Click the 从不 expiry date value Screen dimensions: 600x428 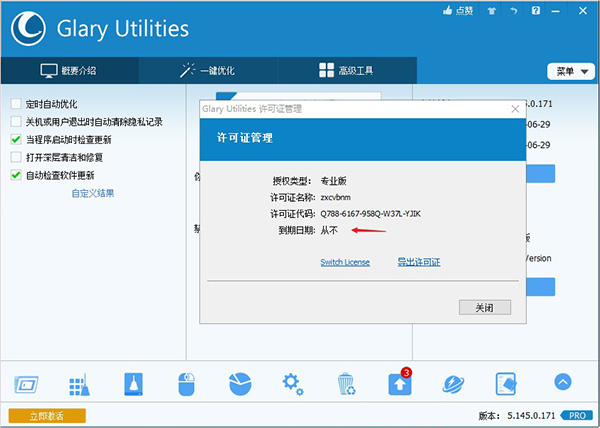click(x=329, y=230)
